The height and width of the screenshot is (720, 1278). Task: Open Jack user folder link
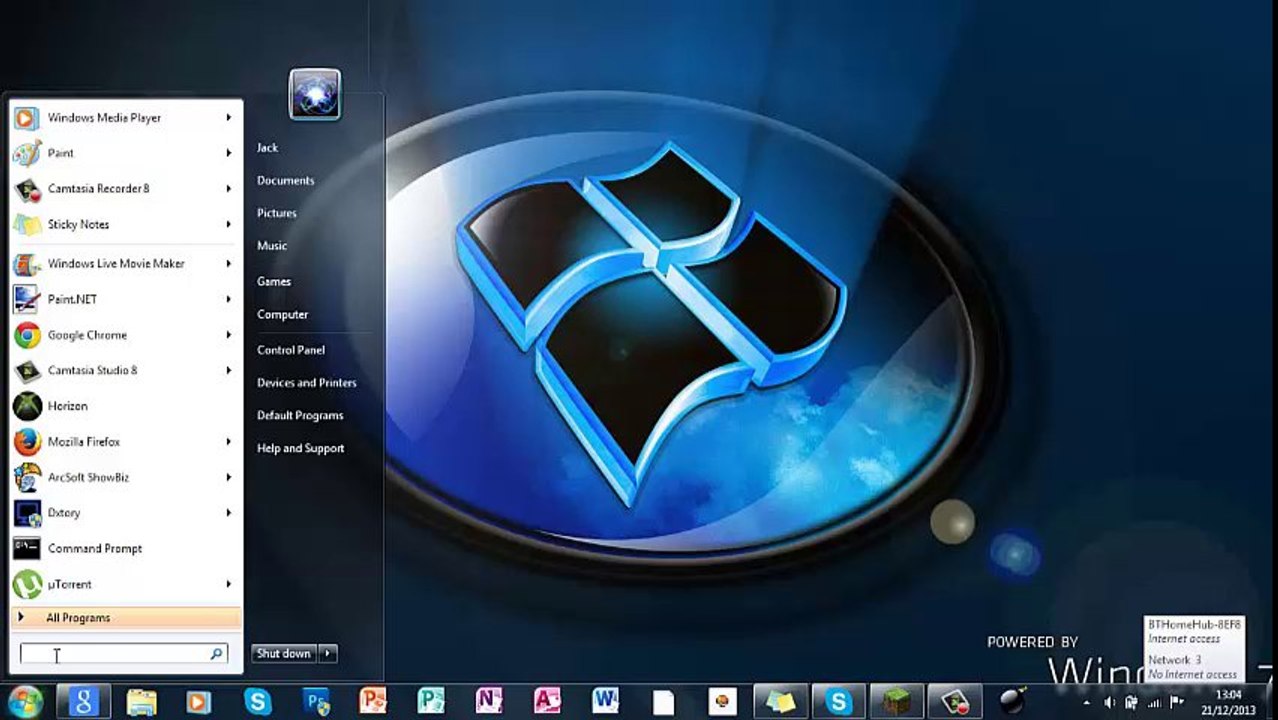267,148
